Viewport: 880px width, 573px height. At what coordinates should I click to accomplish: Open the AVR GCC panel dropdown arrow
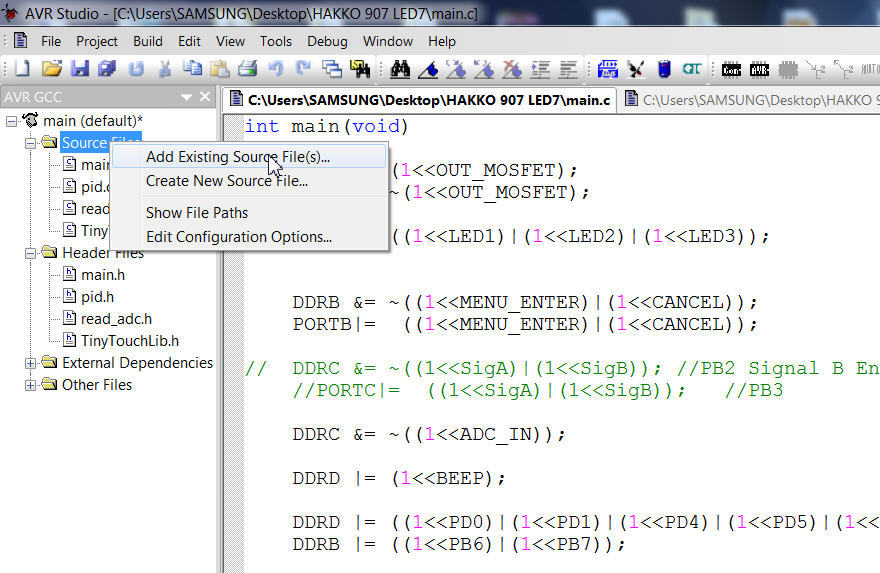click(186, 97)
